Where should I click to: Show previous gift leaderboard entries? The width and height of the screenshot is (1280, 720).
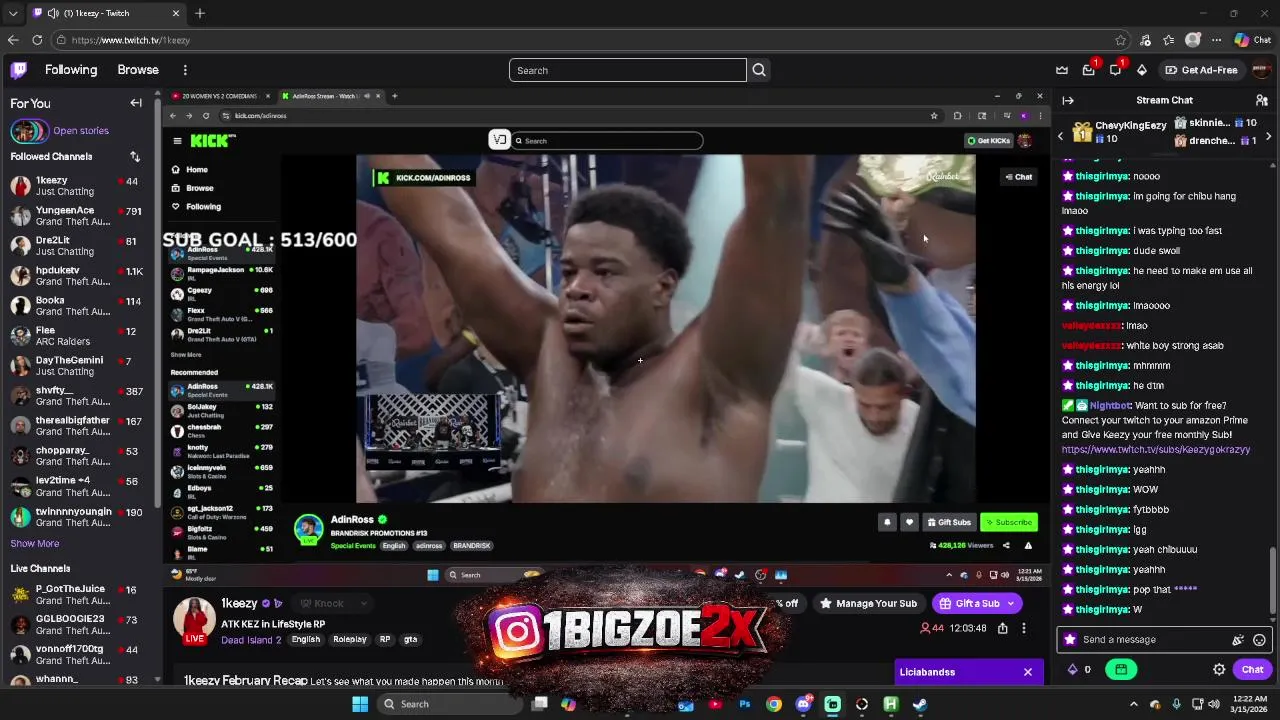click(1061, 137)
